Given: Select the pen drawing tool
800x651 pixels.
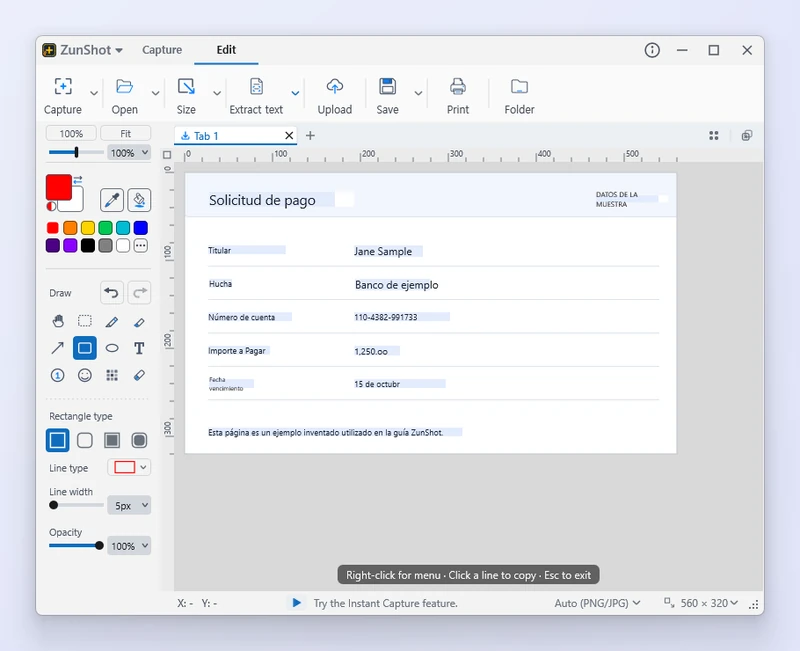Looking at the screenshot, I should click(112, 321).
